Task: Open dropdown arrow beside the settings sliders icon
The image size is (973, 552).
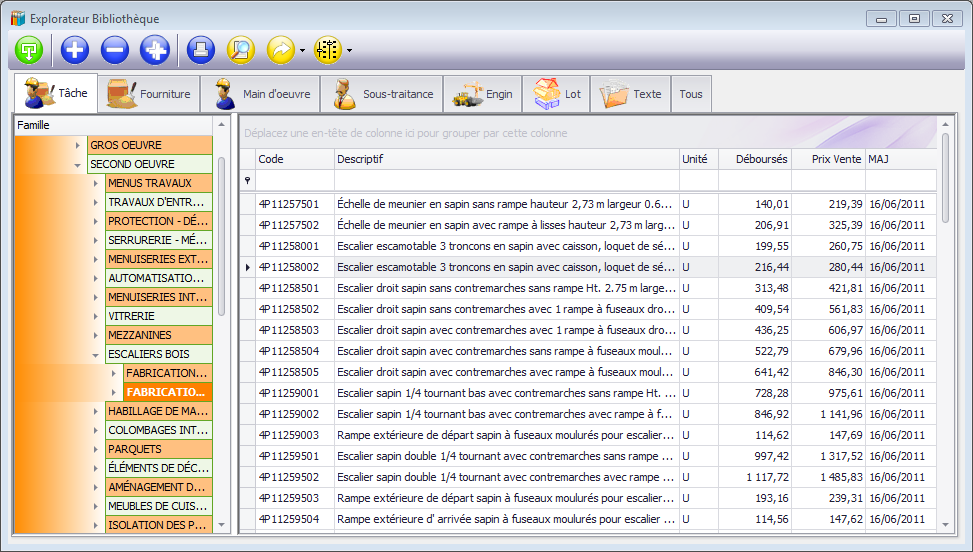Action: coord(349,50)
